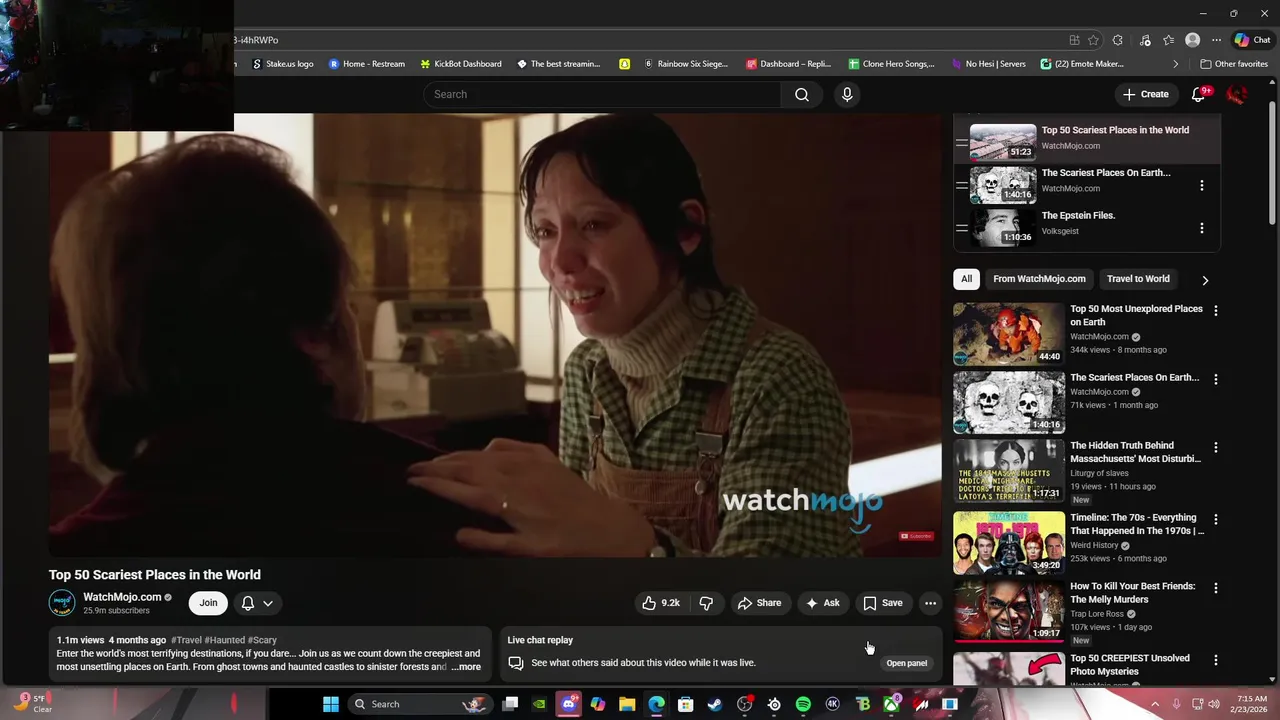Open the browser favorites list icon
This screenshot has width=1280, height=720.
1168,40
